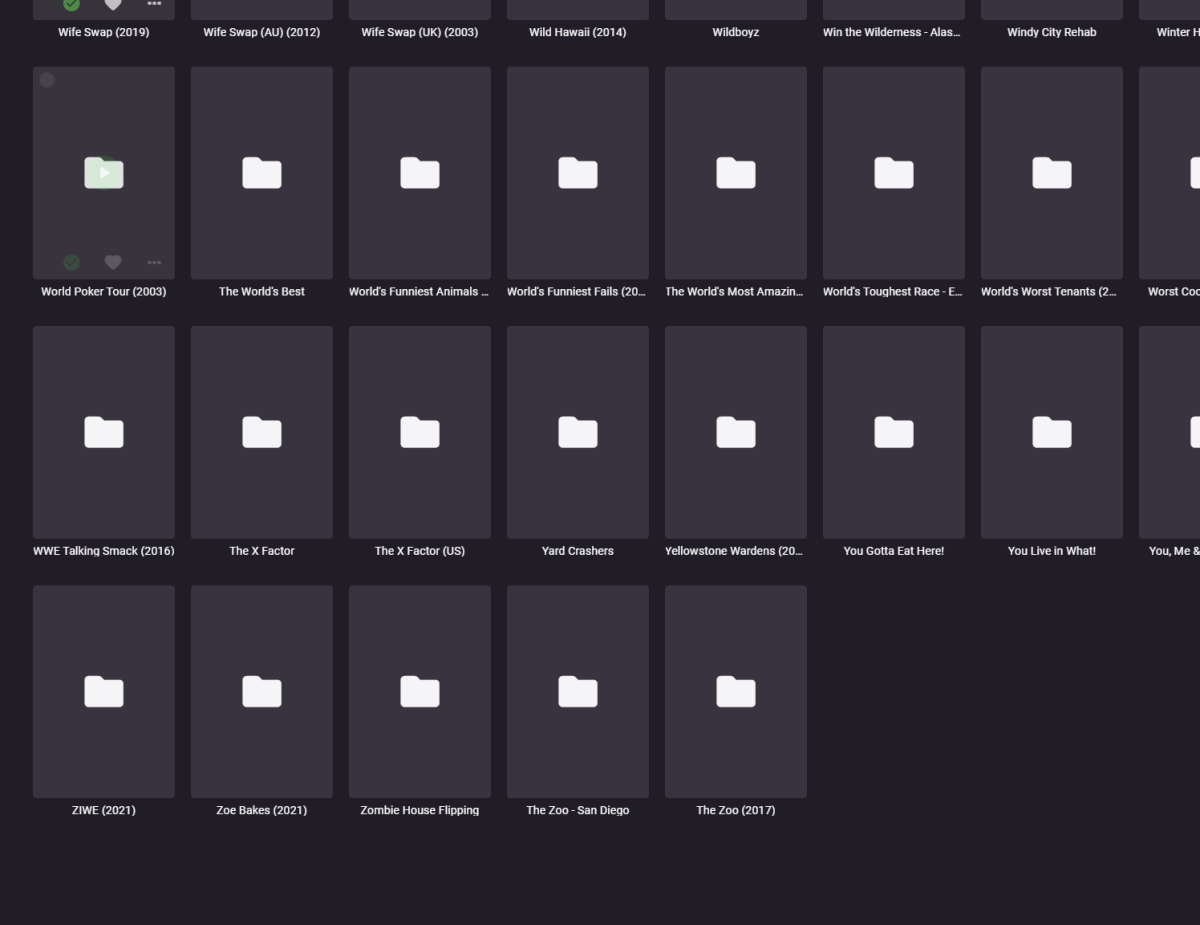Toggle watched status on World Poker Tour (2003)
Screen dimensions: 1200x925
click(71, 262)
